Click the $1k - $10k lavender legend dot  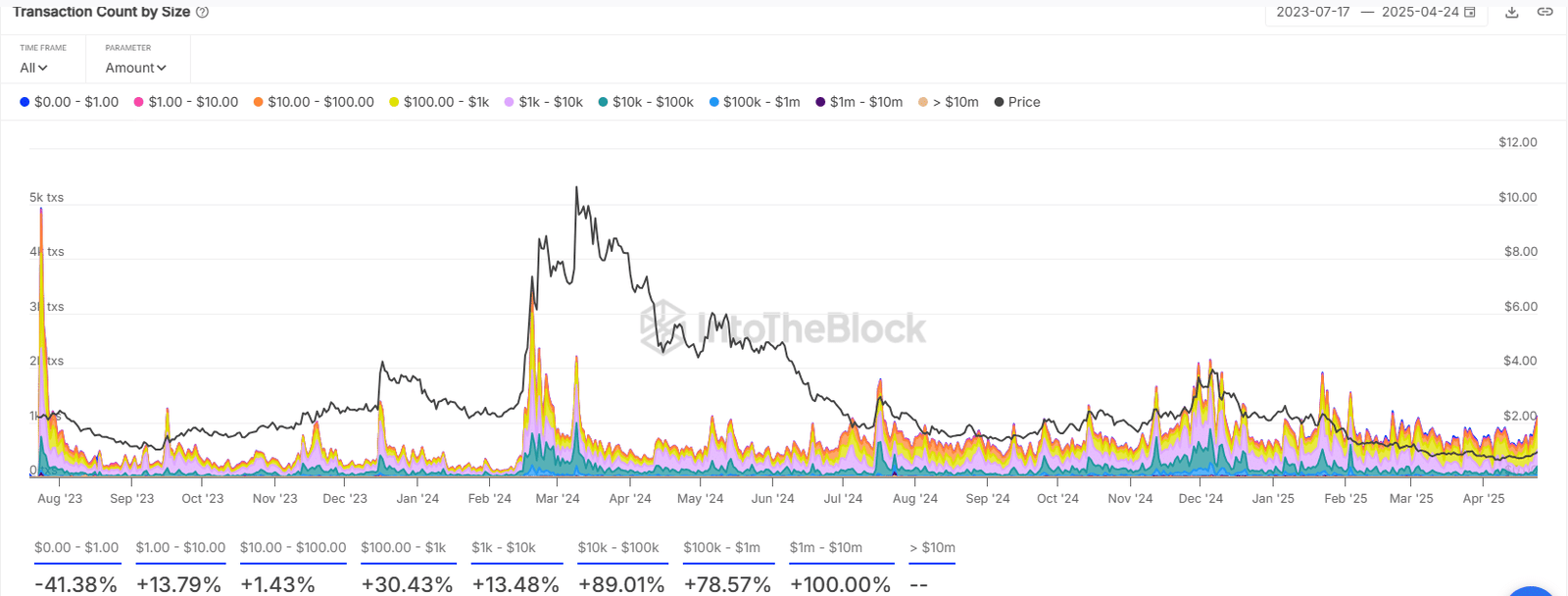point(510,102)
